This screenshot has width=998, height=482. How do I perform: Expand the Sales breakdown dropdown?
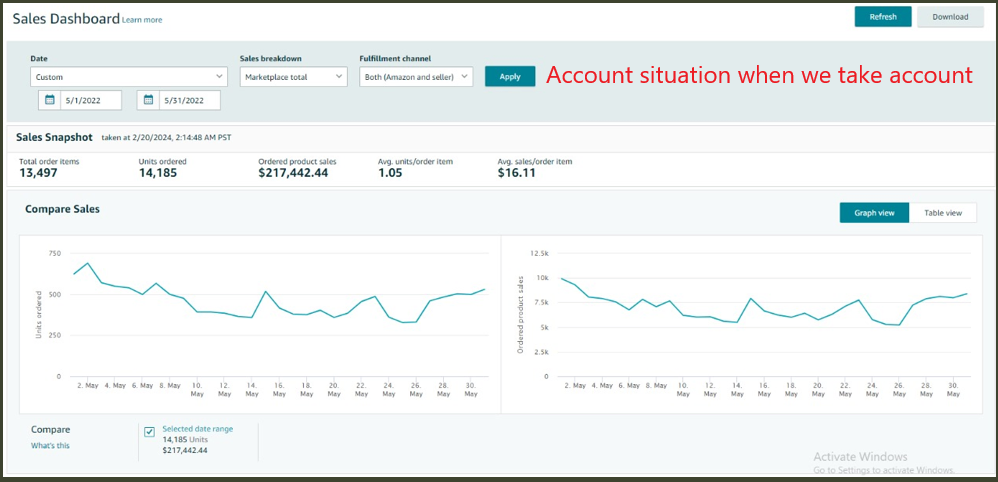click(293, 77)
